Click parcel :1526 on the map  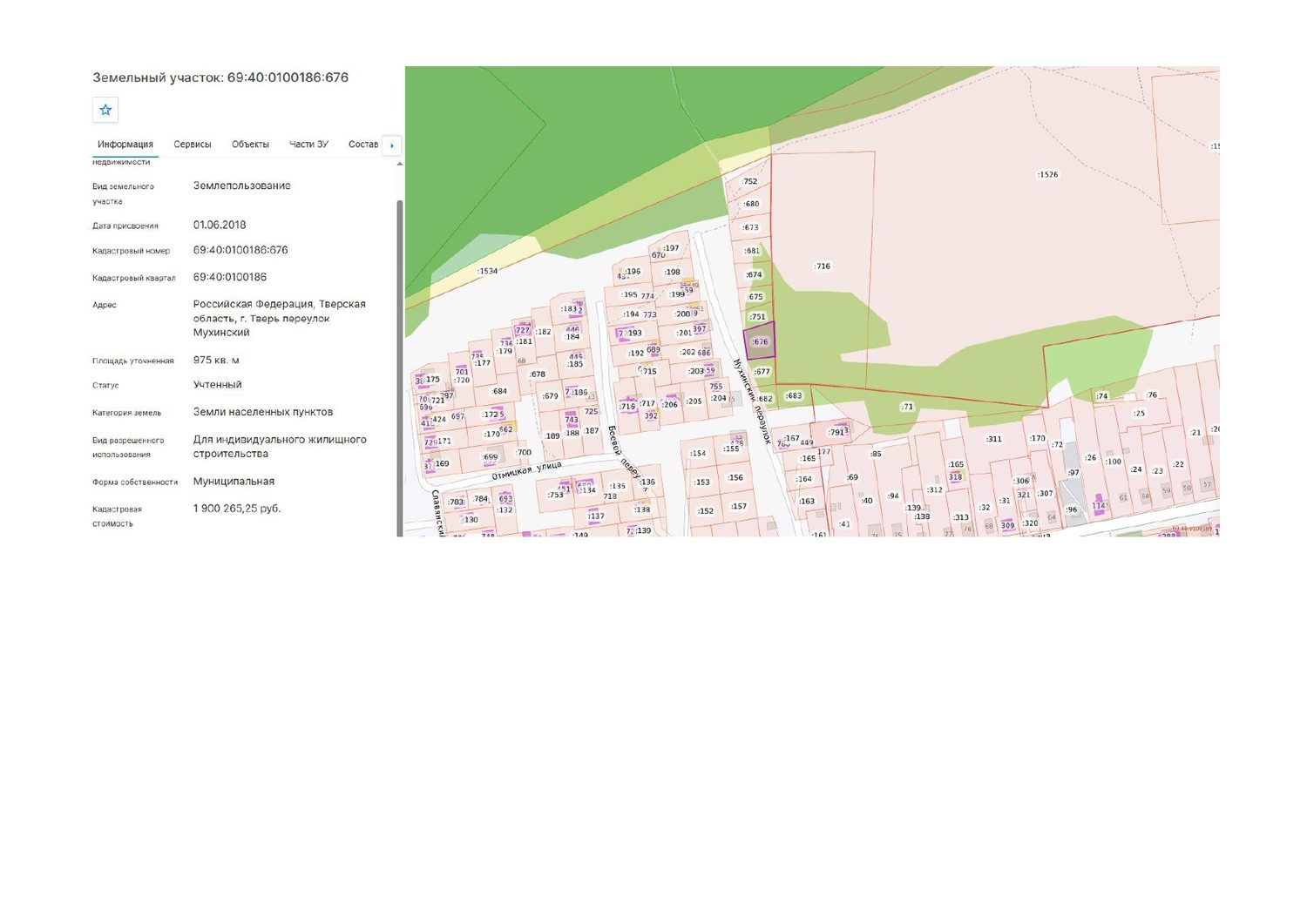[x=1047, y=174]
